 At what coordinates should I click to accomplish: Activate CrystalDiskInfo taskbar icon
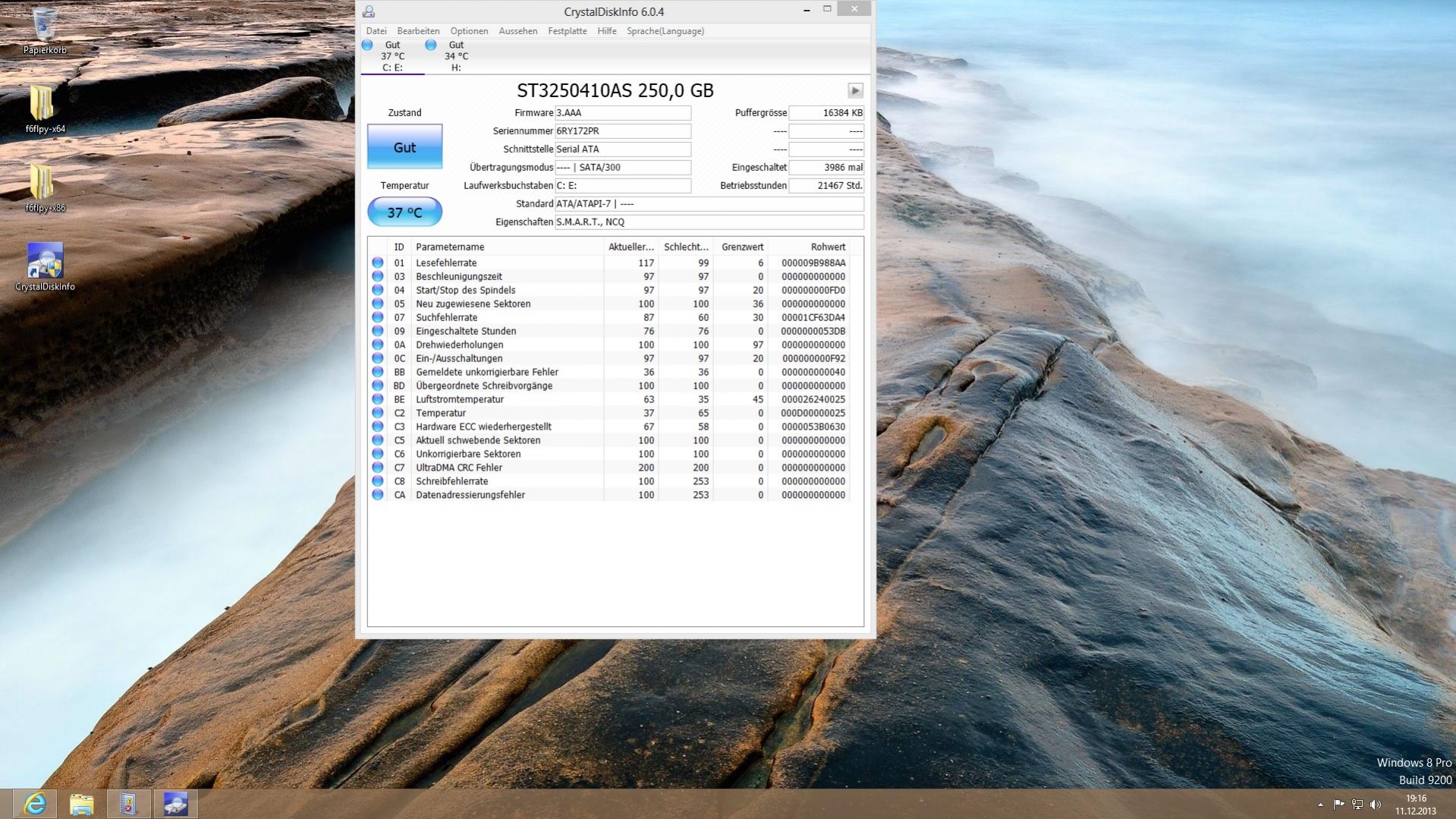point(176,804)
